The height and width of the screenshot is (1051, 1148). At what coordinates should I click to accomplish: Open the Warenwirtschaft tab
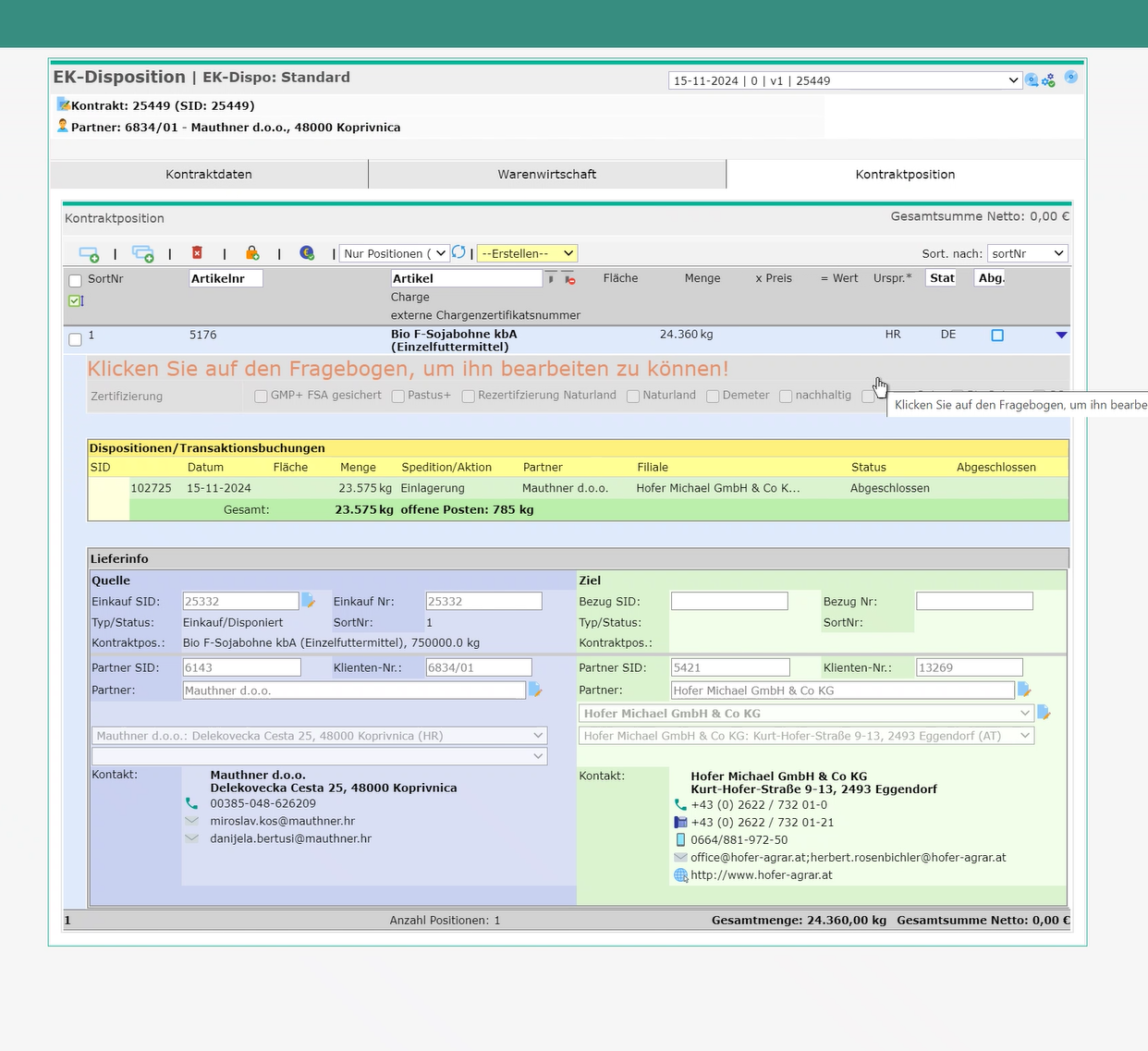(x=546, y=174)
